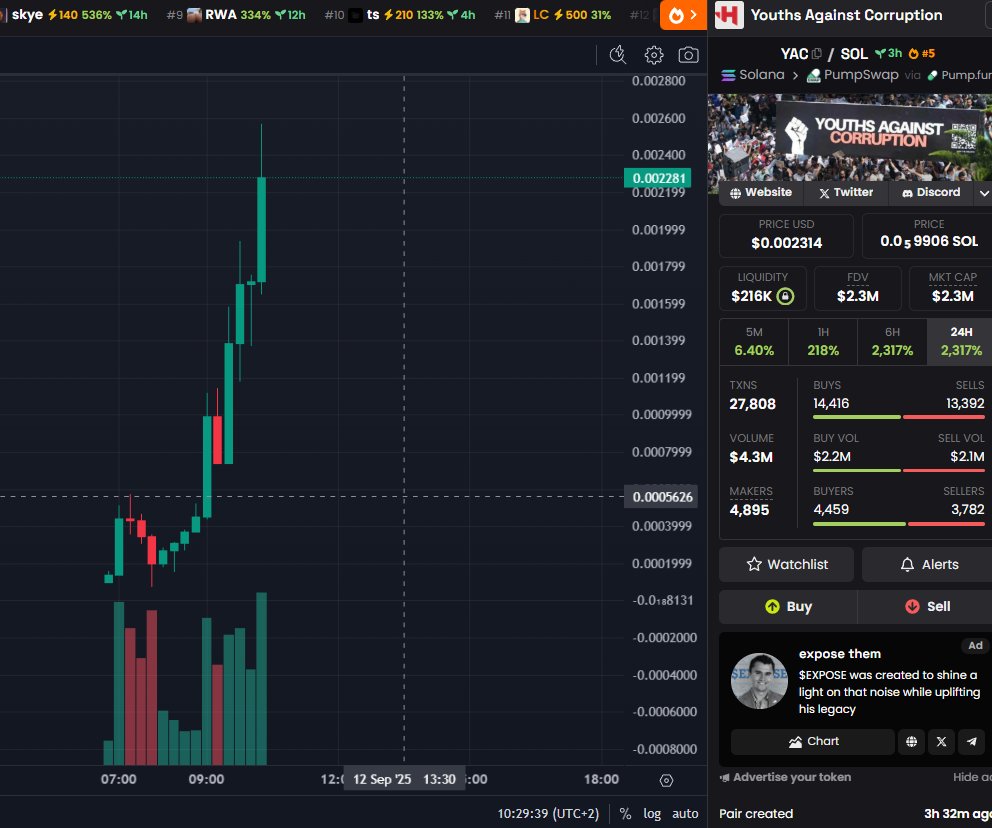The height and width of the screenshot is (828, 992).
Task: Click the Youths Against Corruption banner image
Action: coord(850,137)
